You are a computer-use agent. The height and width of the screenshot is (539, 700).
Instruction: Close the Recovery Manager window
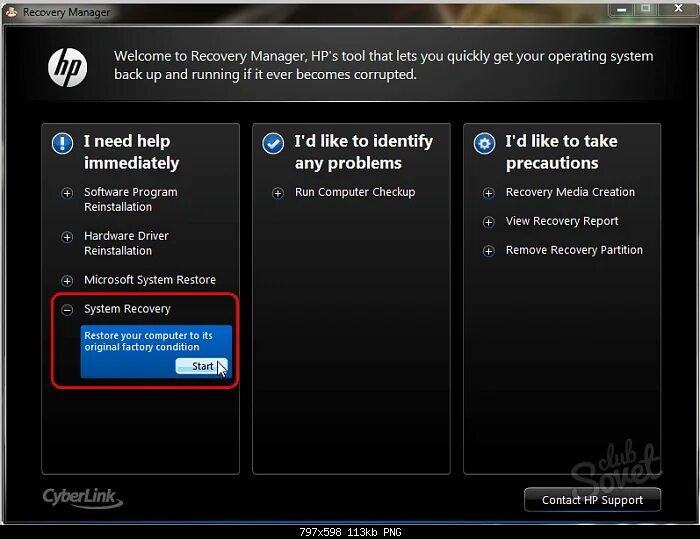(x=678, y=8)
